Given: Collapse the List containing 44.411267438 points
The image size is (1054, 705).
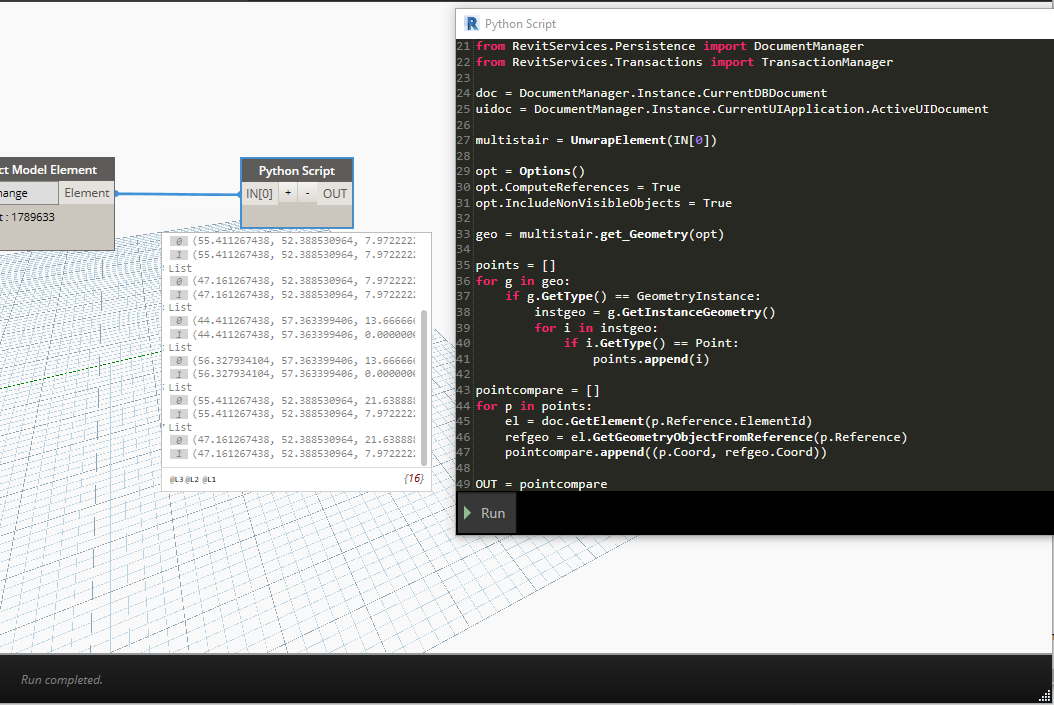Looking at the screenshot, I should (180, 308).
